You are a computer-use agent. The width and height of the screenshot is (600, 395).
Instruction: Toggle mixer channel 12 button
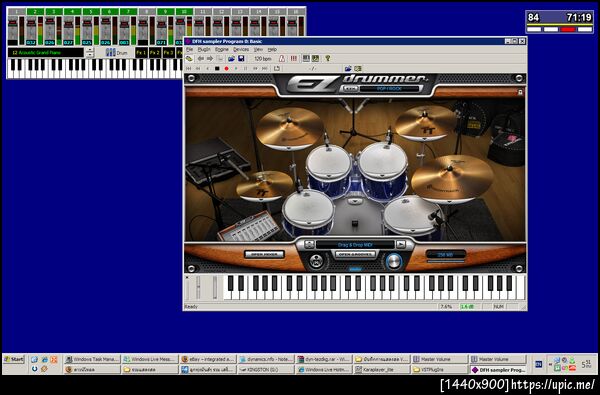coord(222,12)
